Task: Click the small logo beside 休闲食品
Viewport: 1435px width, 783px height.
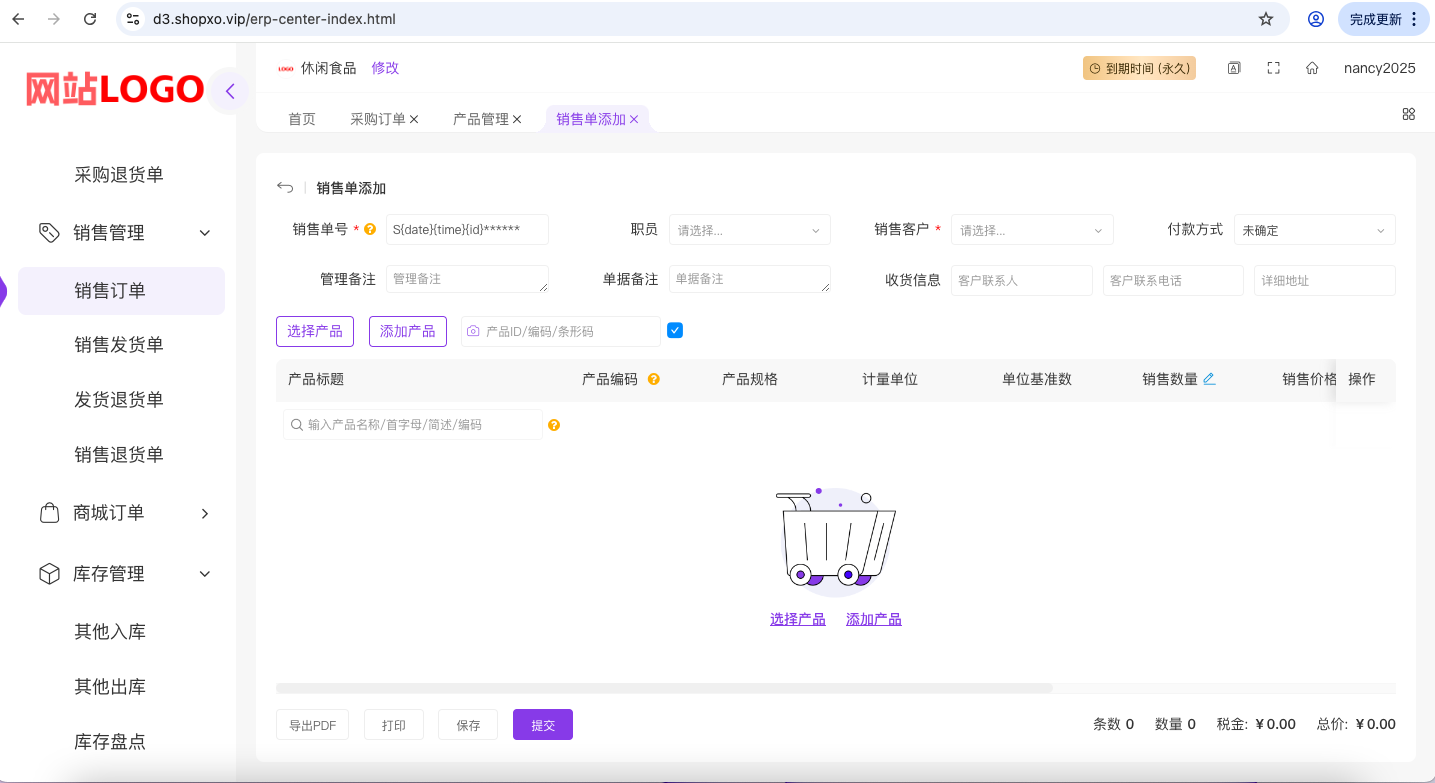Action: pyautogui.click(x=285, y=68)
